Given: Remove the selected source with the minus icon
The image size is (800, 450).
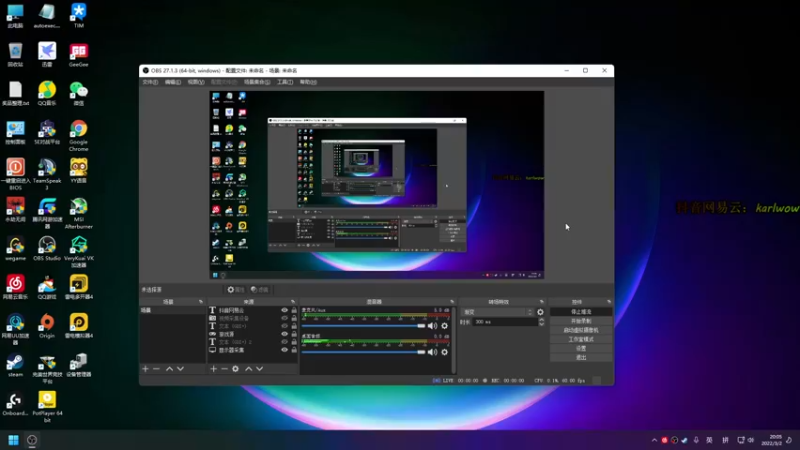Looking at the screenshot, I should click(224, 368).
